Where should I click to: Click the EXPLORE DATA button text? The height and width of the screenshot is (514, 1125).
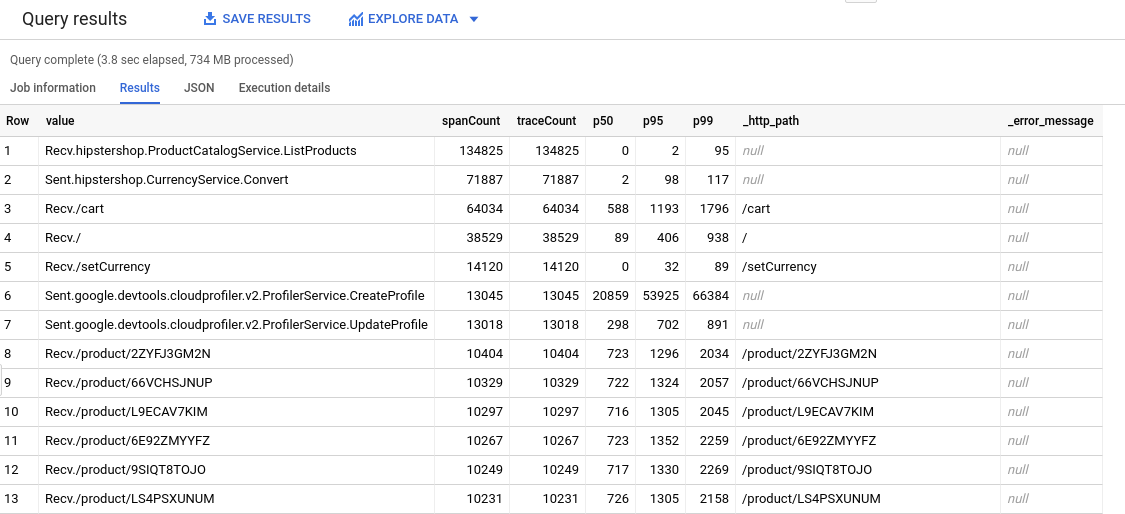pyautogui.click(x=413, y=19)
